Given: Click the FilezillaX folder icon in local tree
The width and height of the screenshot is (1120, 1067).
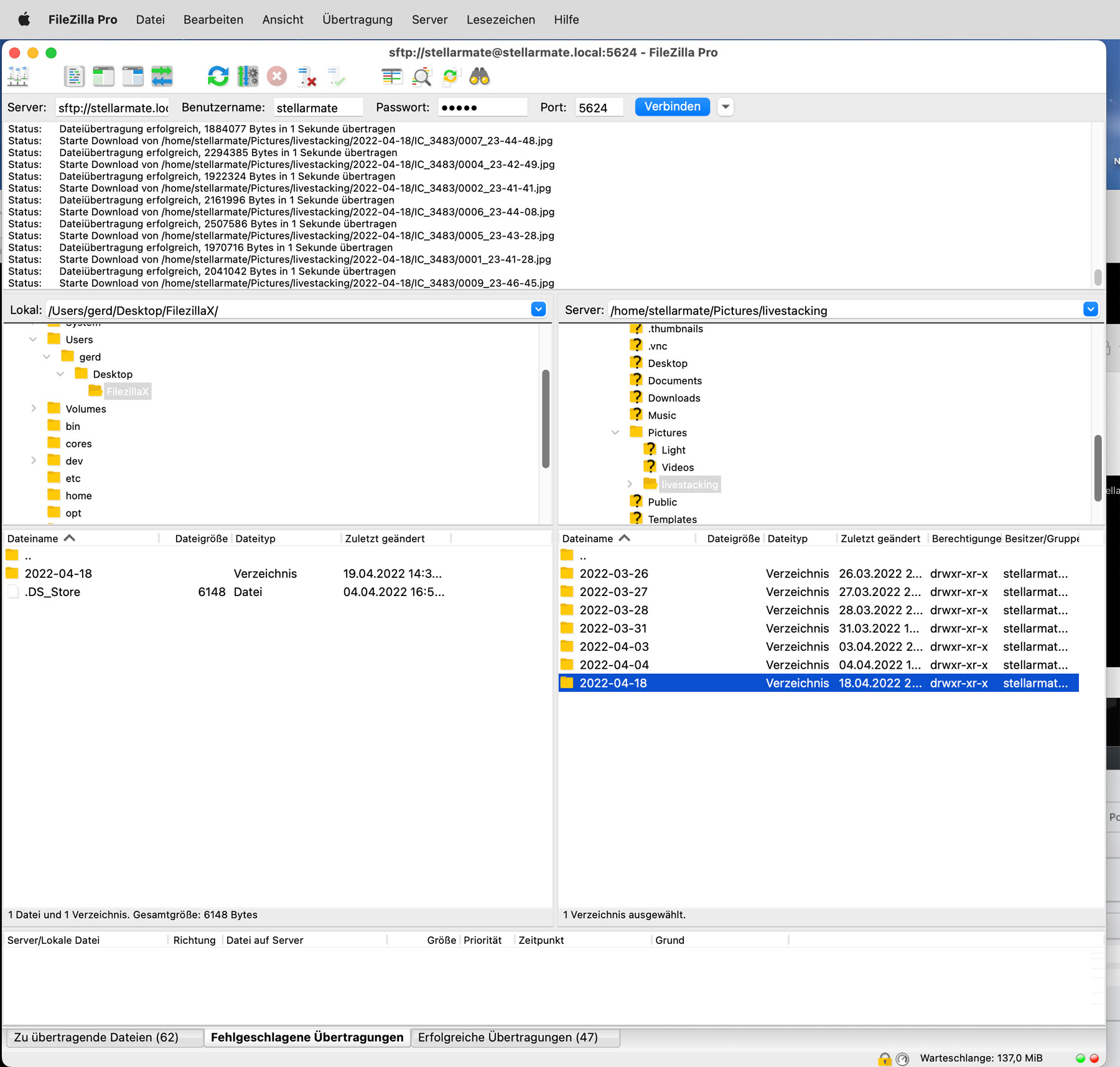Looking at the screenshot, I should coord(95,391).
